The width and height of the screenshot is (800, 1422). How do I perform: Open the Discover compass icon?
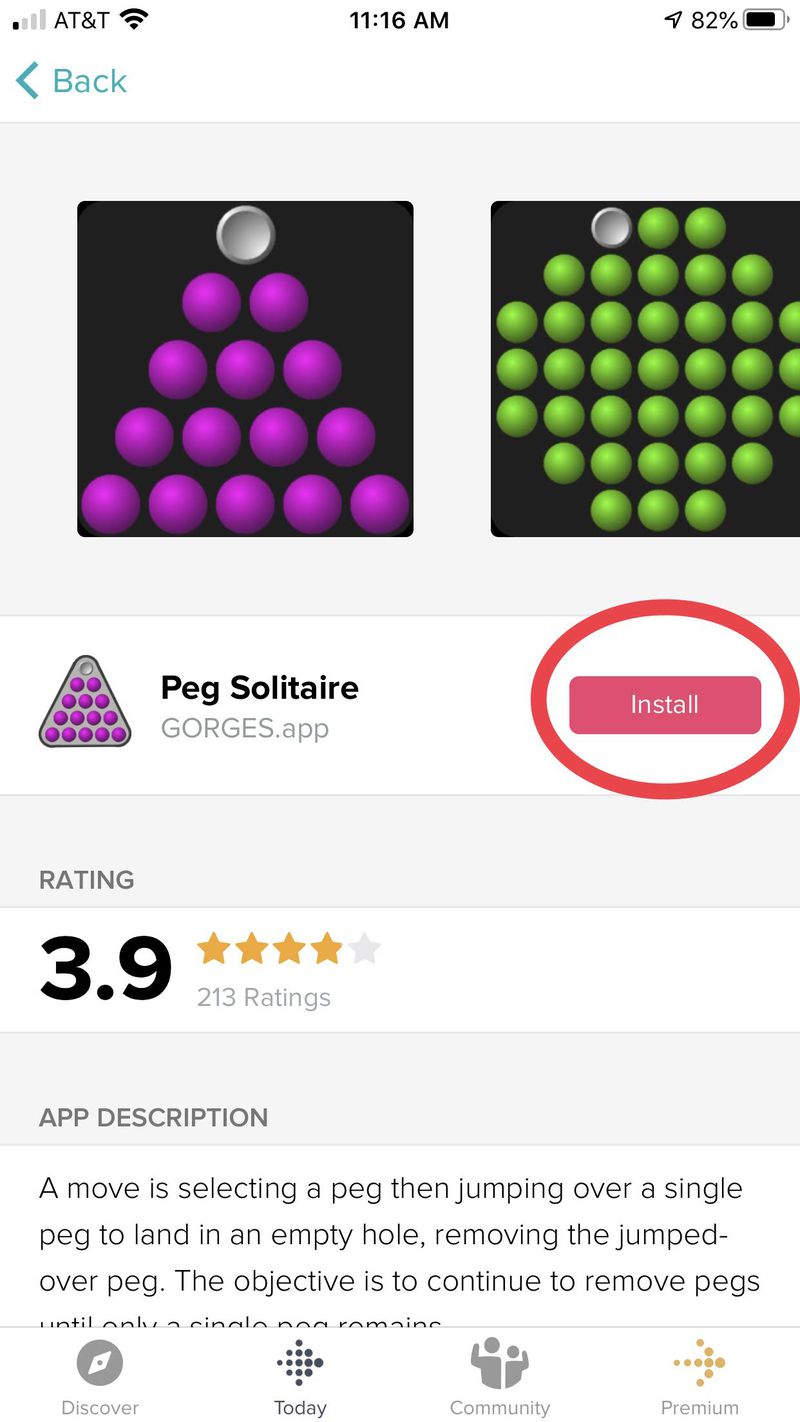tap(100, 1362)
